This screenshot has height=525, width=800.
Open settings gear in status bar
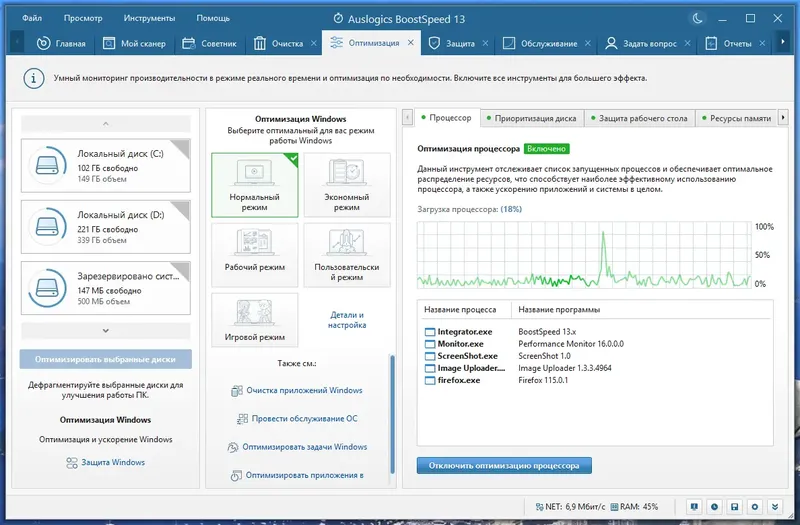(755, 507)
